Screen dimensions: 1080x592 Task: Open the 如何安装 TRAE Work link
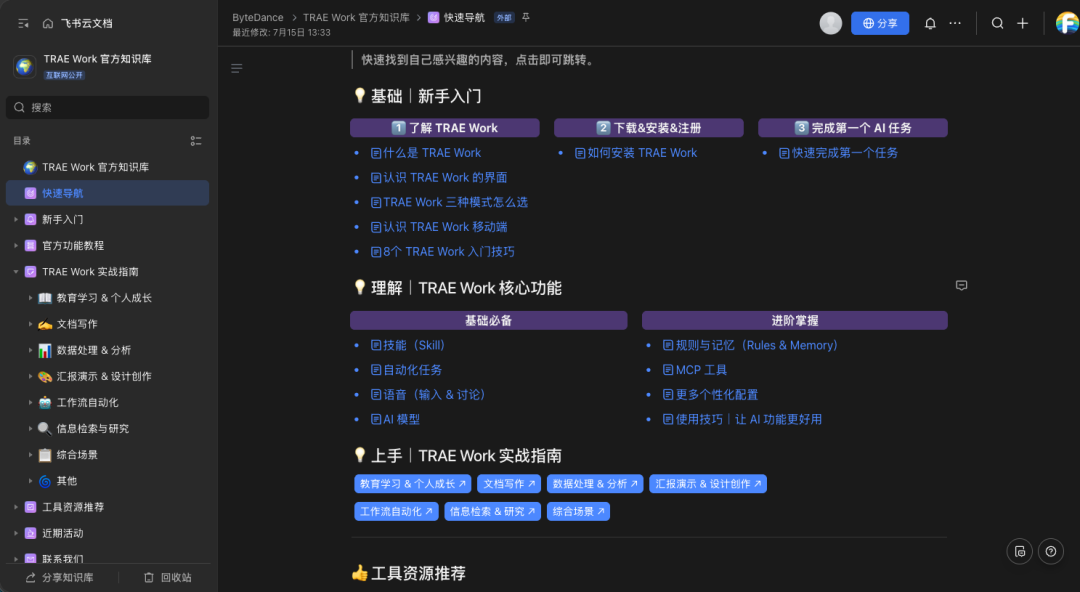point(636,153)
